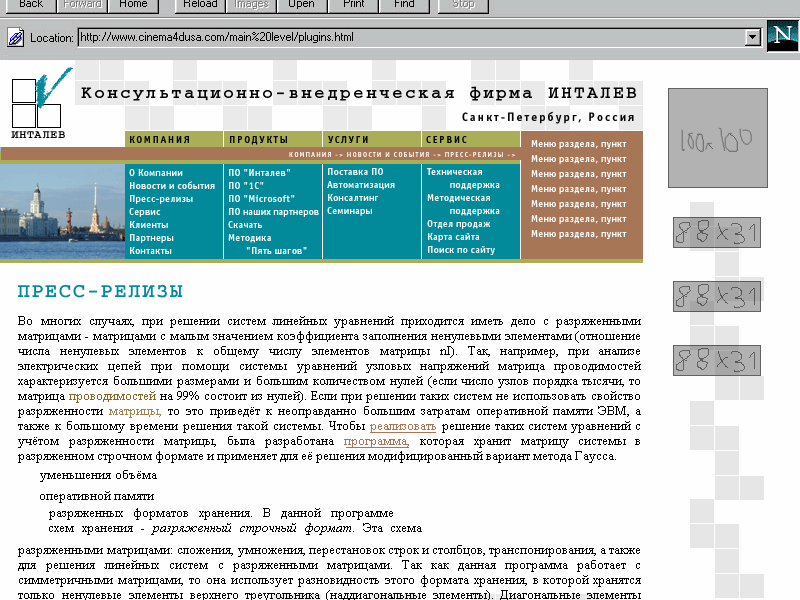Image resolution: width=800 pixels, height=600 pixels.
Task: Open the Методика "Пять шагов" link
Action: [267, 244]
